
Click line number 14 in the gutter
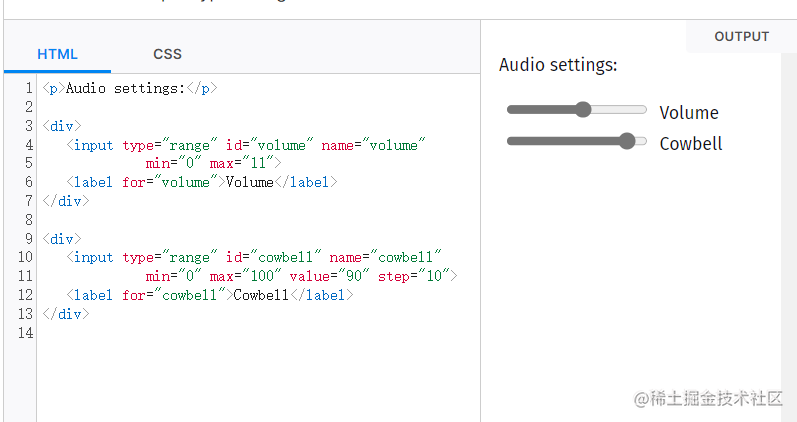pyautogui.click(x=25, y=333)
